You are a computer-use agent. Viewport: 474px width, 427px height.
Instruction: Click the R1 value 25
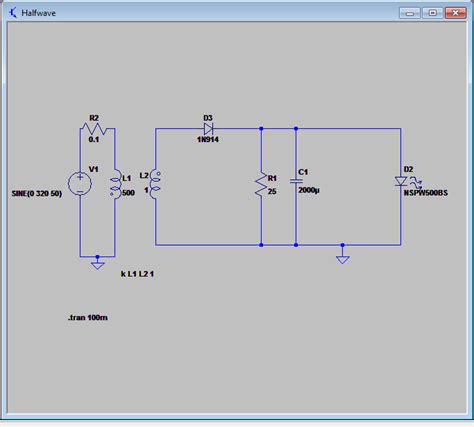(x=272, y=192)
